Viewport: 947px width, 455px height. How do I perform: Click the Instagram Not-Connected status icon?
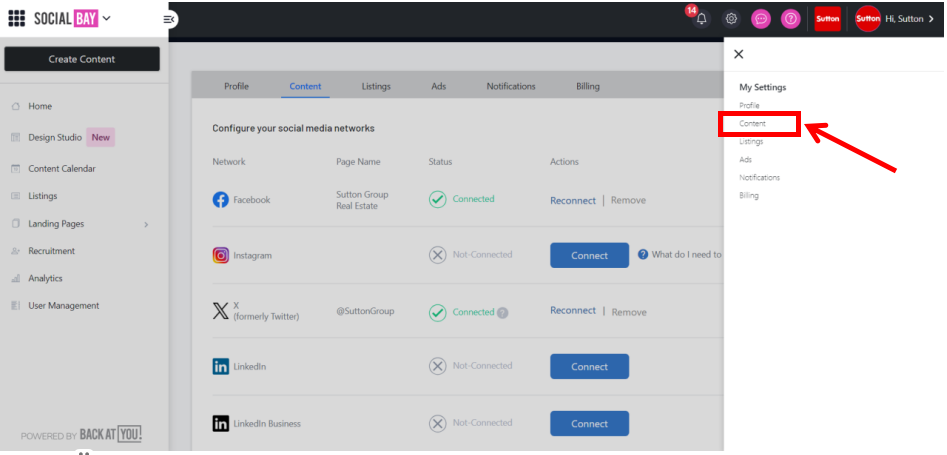pos(437,255)
